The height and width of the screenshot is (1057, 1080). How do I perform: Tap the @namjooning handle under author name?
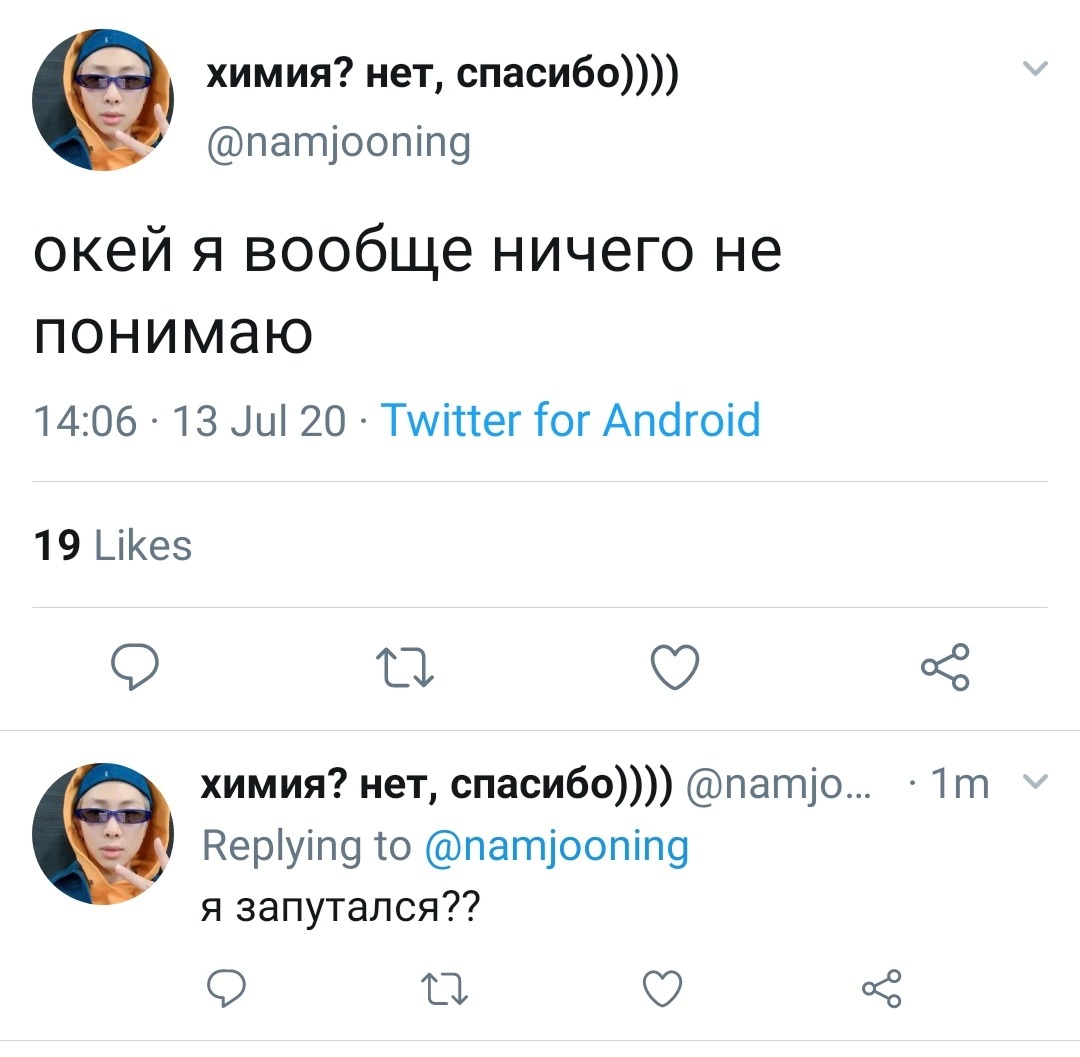click(x=339, y=143)
